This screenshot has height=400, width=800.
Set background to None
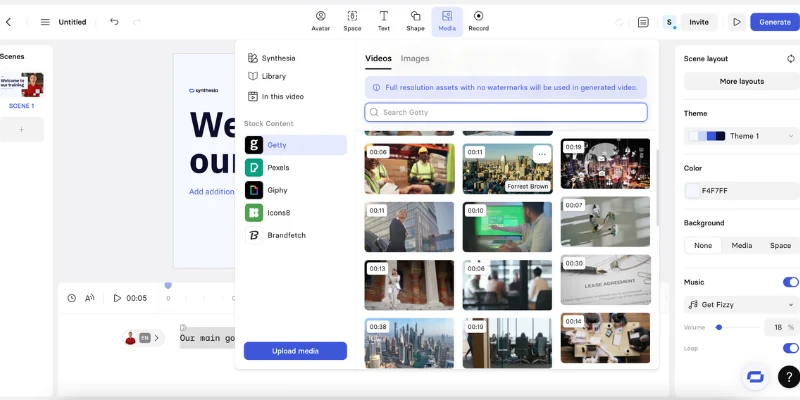click(x=703, y=245)
